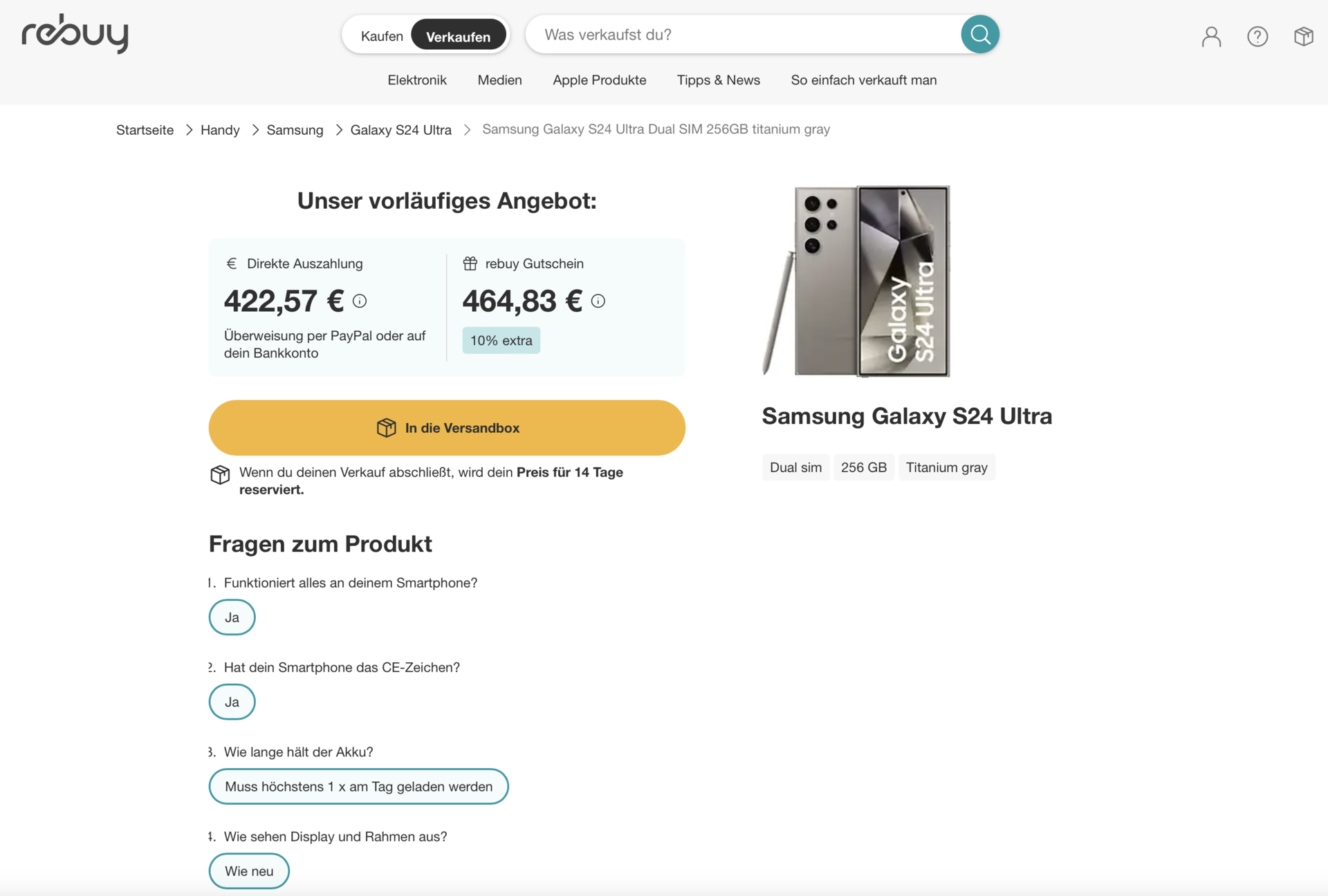
Task: Open the Elektronik menu
Action: point(417,80)
